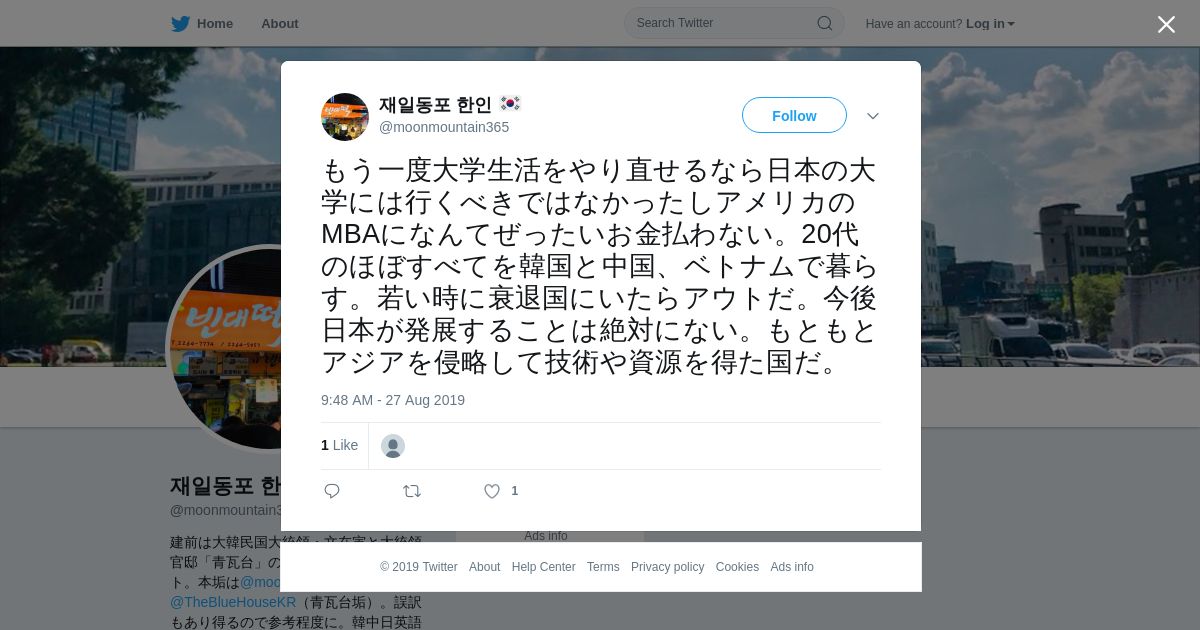The height and width of the screenshot is (630, 1200).
Task: Open the tweet author's profile picture
Action: pyautogui.click(x=345, y=117)
